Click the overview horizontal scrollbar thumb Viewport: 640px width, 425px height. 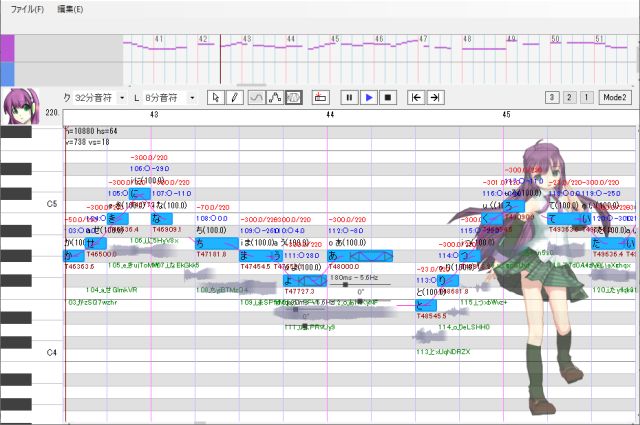click(251, 85)
